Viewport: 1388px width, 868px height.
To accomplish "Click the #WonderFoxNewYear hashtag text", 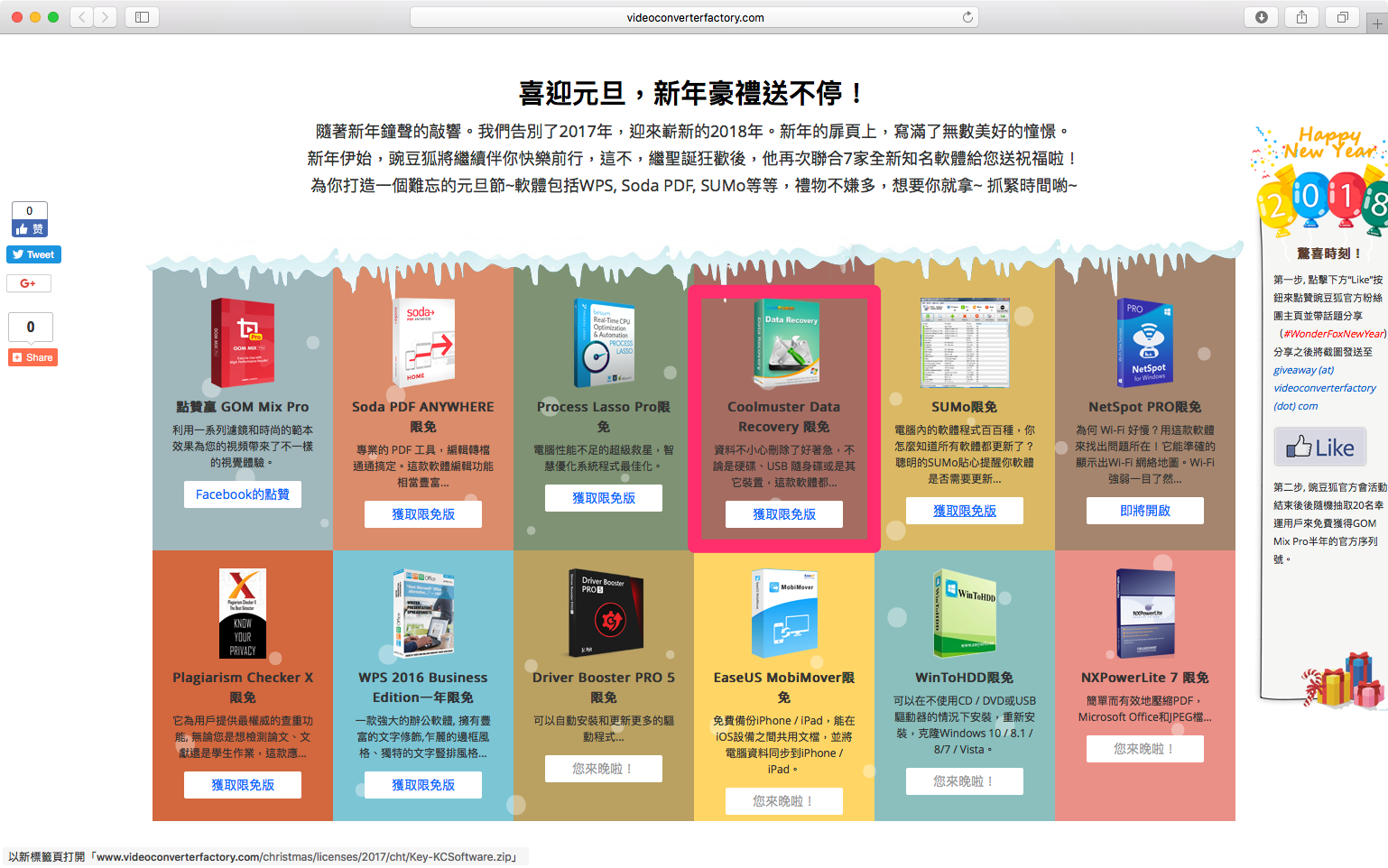I will pos(1334,334).
